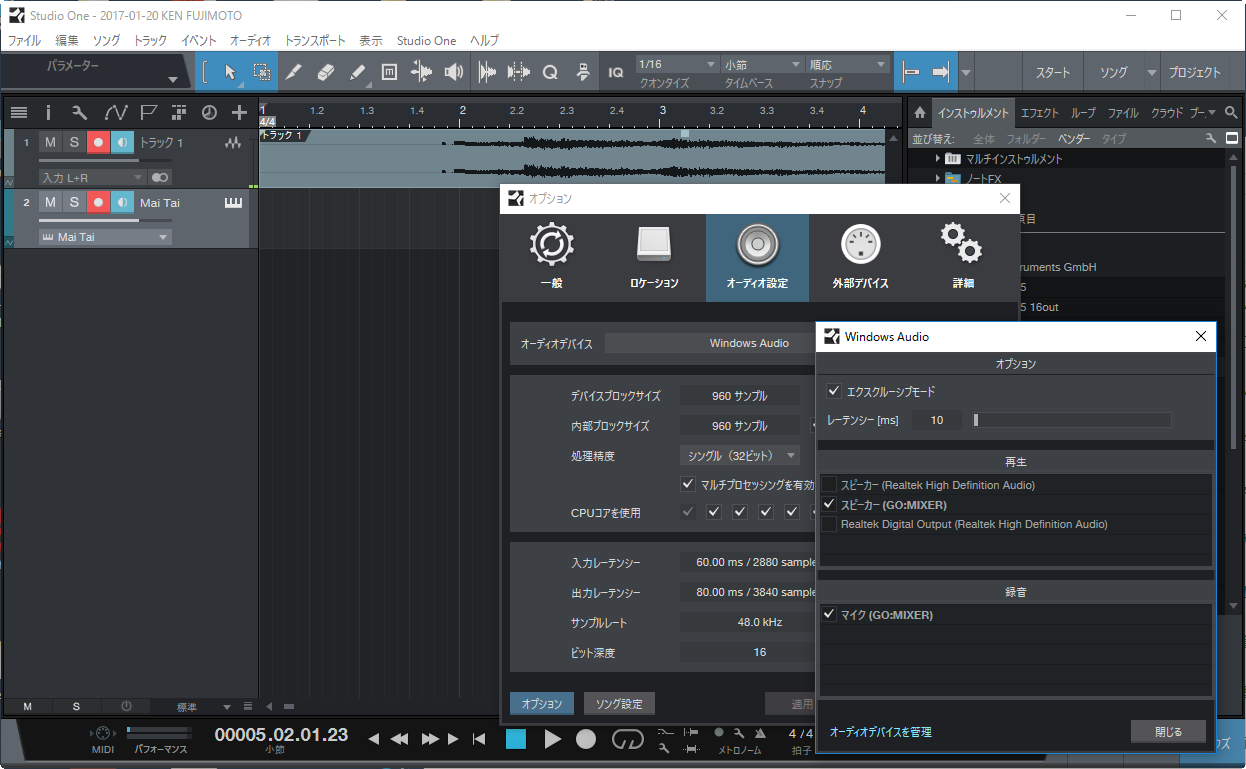Open the 順応 snap dropdown
Image resolution: width=1246 pixels, height=769 pixels.
[847, 65]
